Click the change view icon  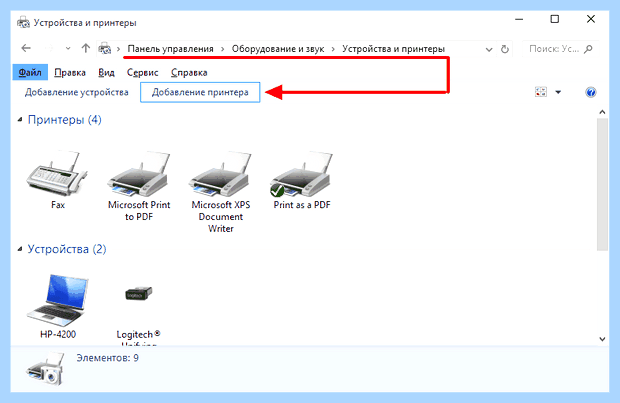pyautogui.click(x=541, y=92)
